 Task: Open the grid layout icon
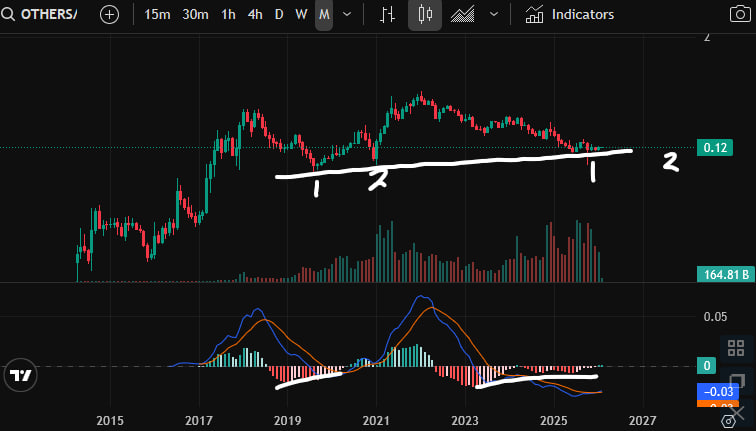736,348
